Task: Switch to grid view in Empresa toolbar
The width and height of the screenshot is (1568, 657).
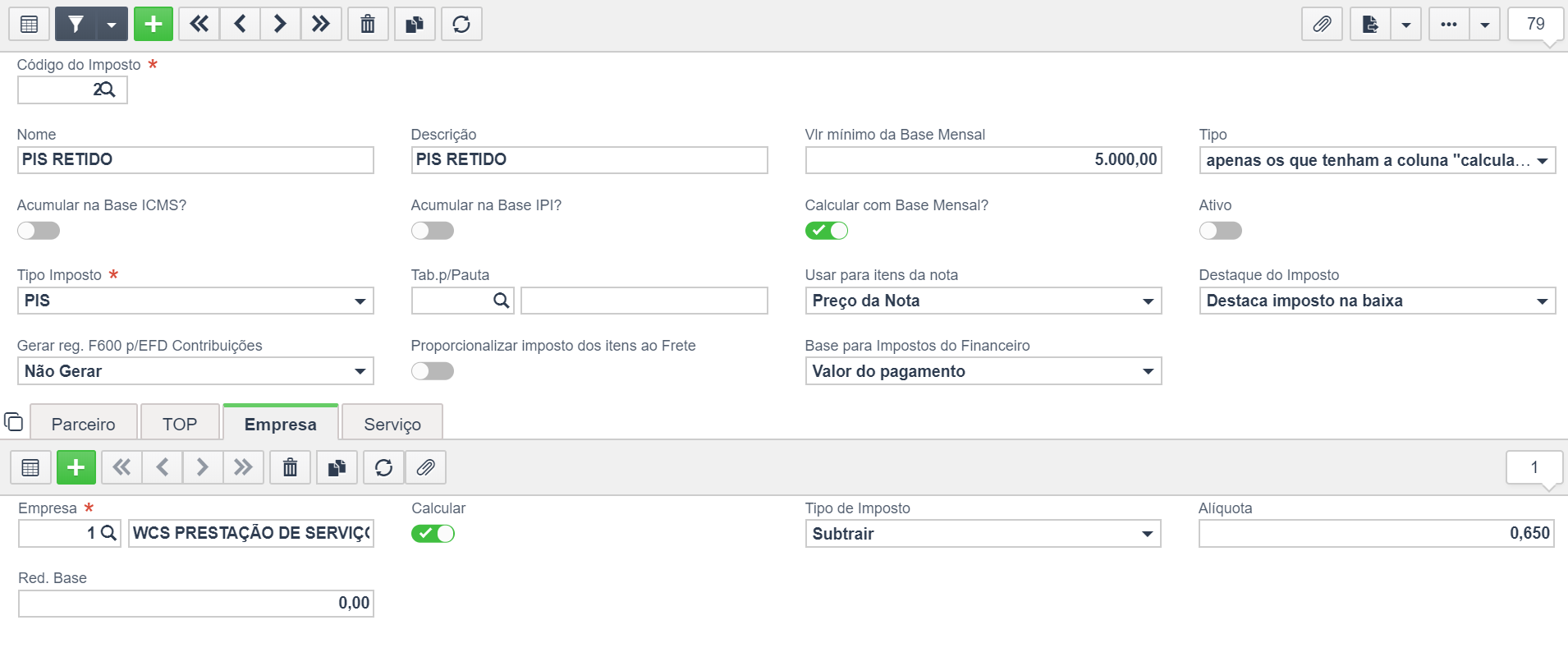Action: click(x=30, y=467)
